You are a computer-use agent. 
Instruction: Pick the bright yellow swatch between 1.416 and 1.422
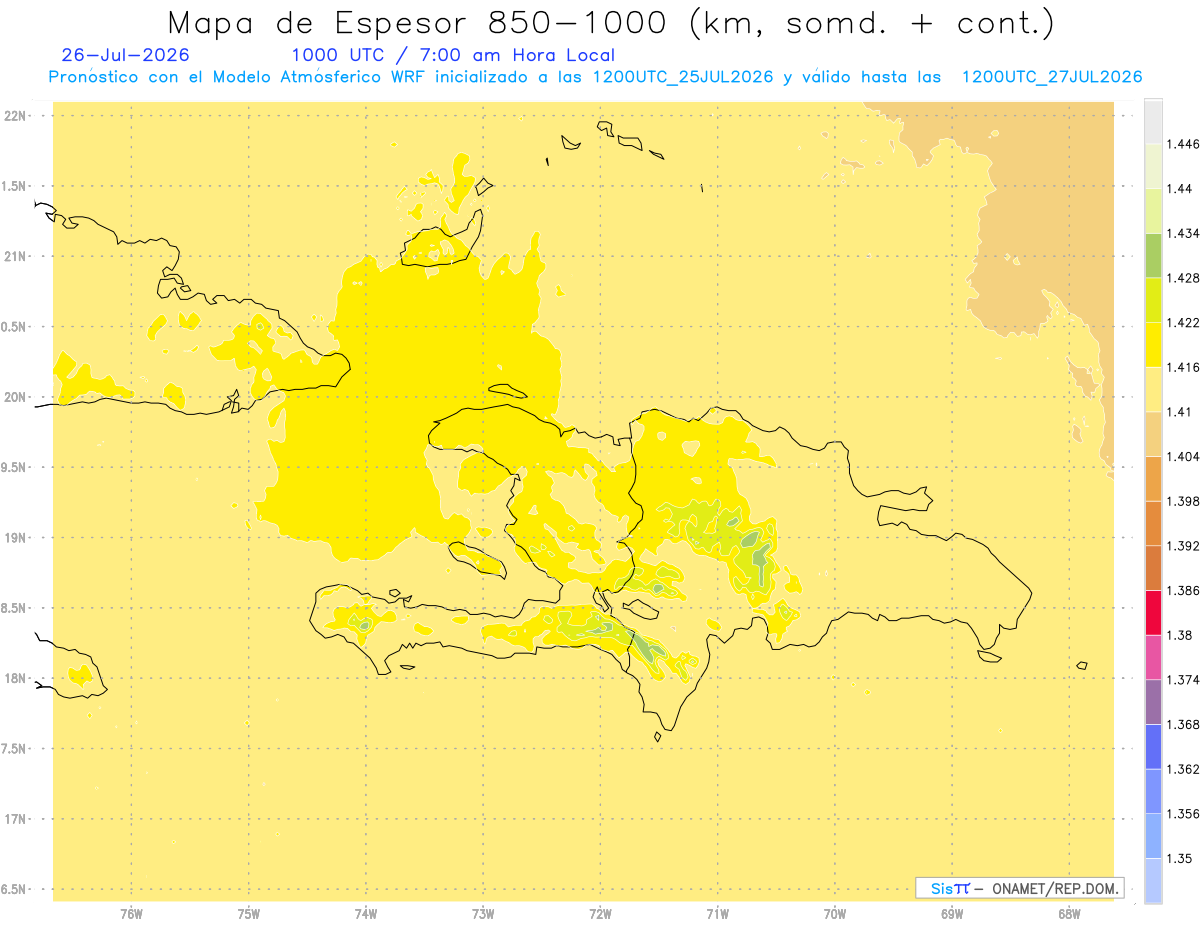[1153, 345]
